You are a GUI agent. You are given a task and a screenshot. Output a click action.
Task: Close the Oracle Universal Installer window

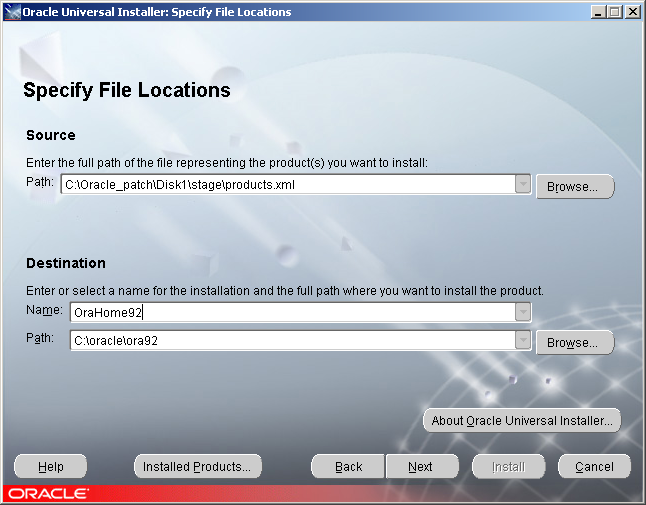tap(633, 12)
